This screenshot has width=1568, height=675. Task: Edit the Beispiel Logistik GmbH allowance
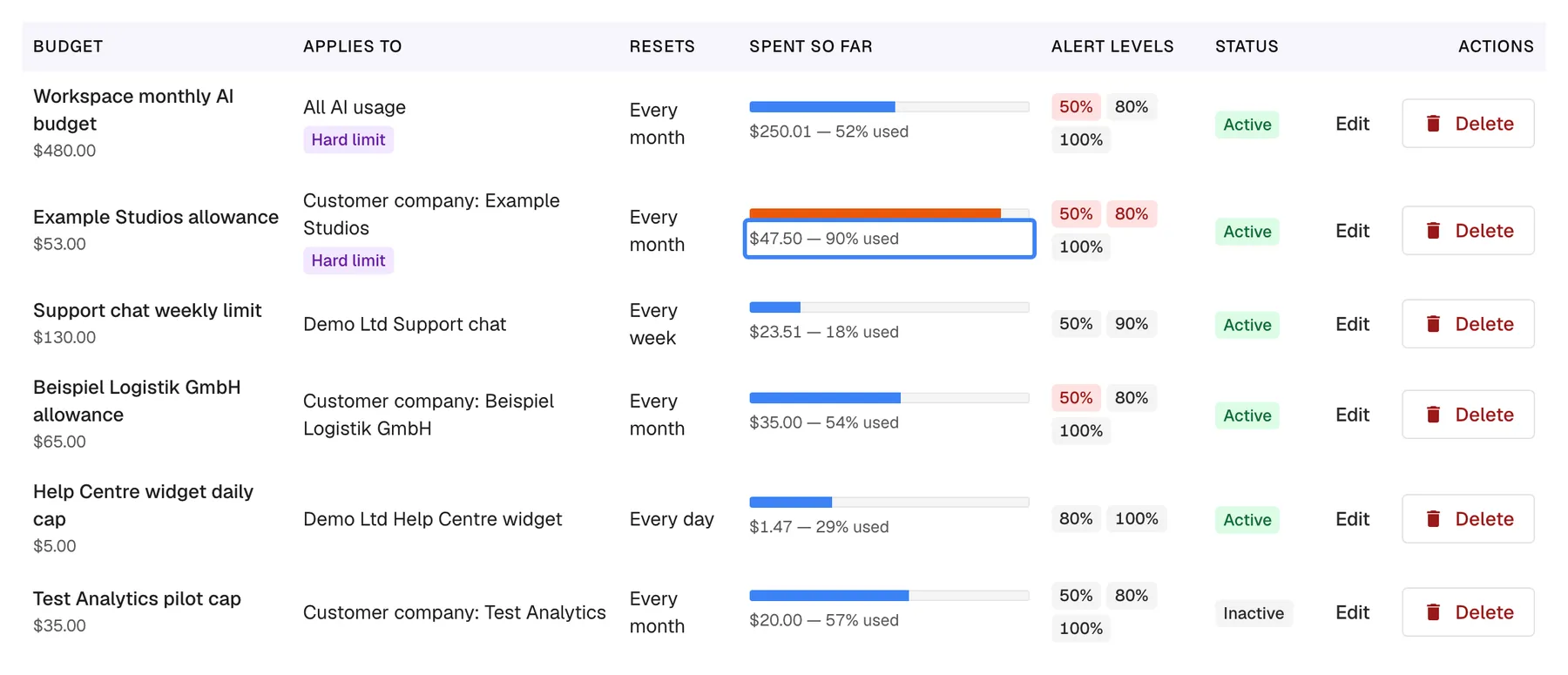[1352, 415]
